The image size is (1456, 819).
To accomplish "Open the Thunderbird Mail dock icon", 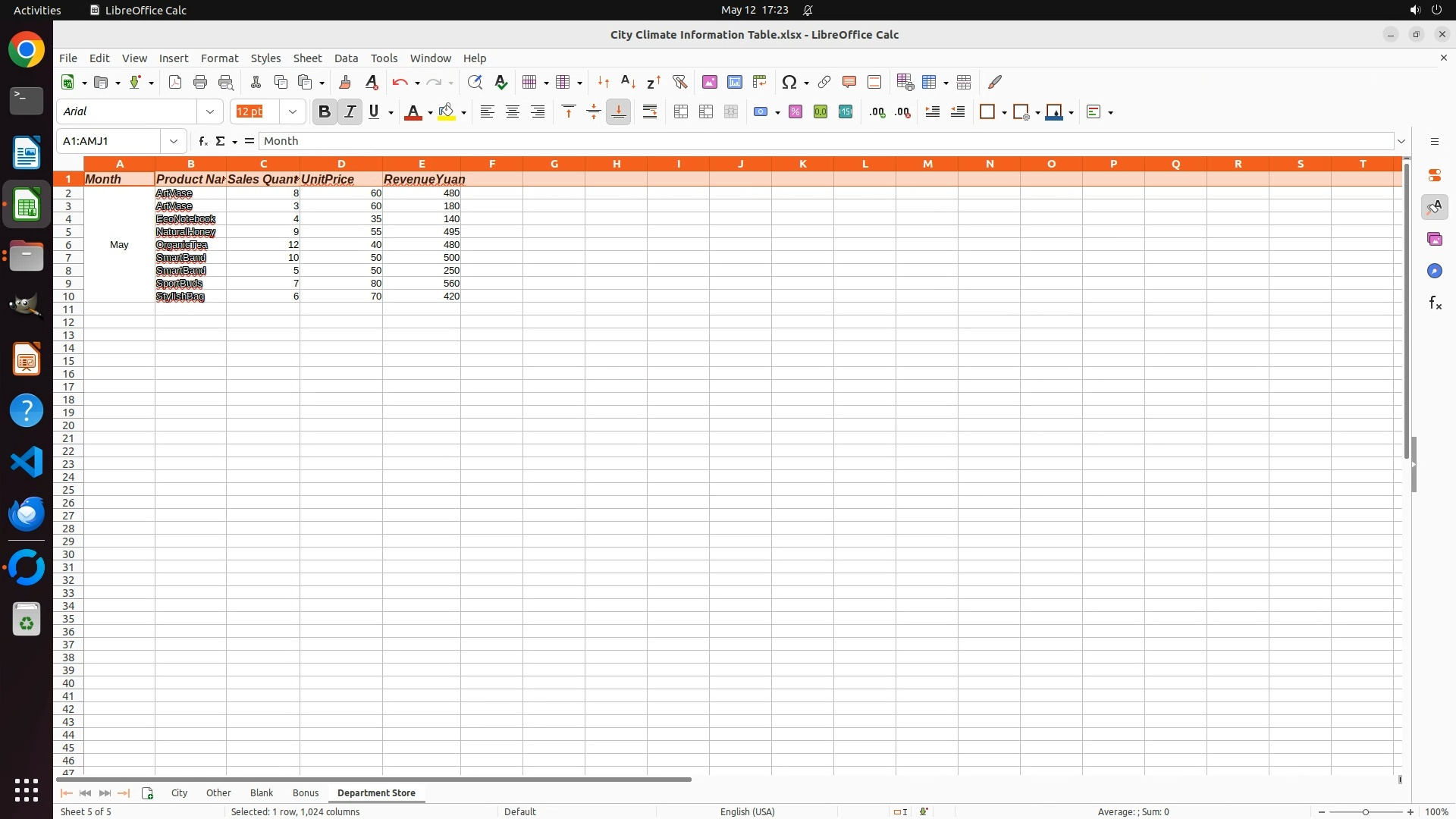I will click(27, 514).
